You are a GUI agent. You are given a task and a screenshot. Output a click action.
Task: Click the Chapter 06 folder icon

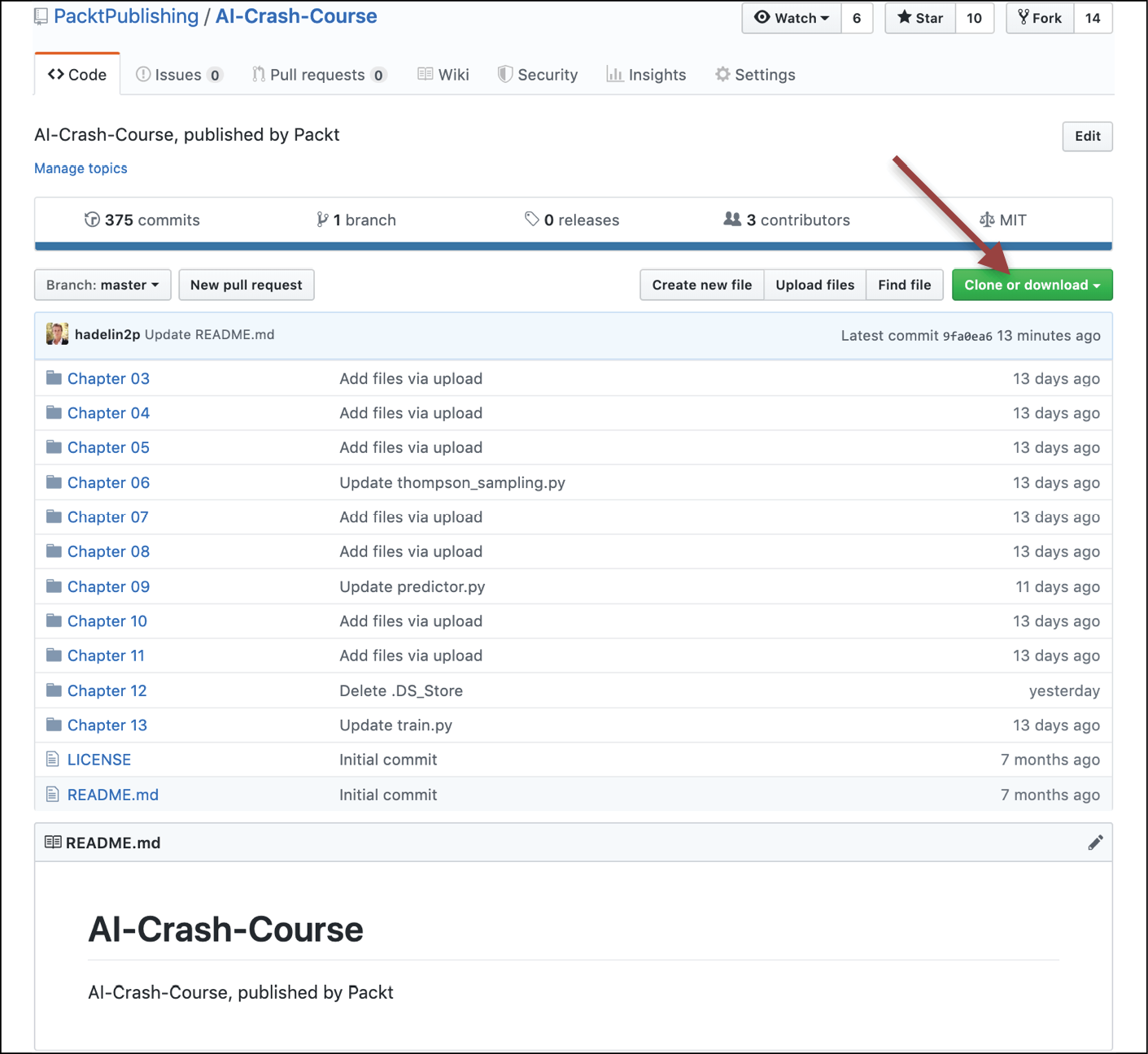click(x=55, y=482)
